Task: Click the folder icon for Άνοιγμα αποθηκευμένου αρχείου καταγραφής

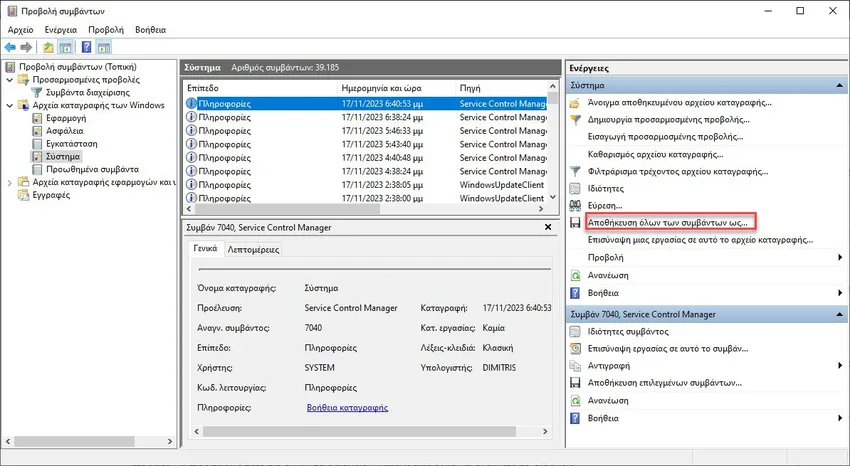Action: click(575, 103)
